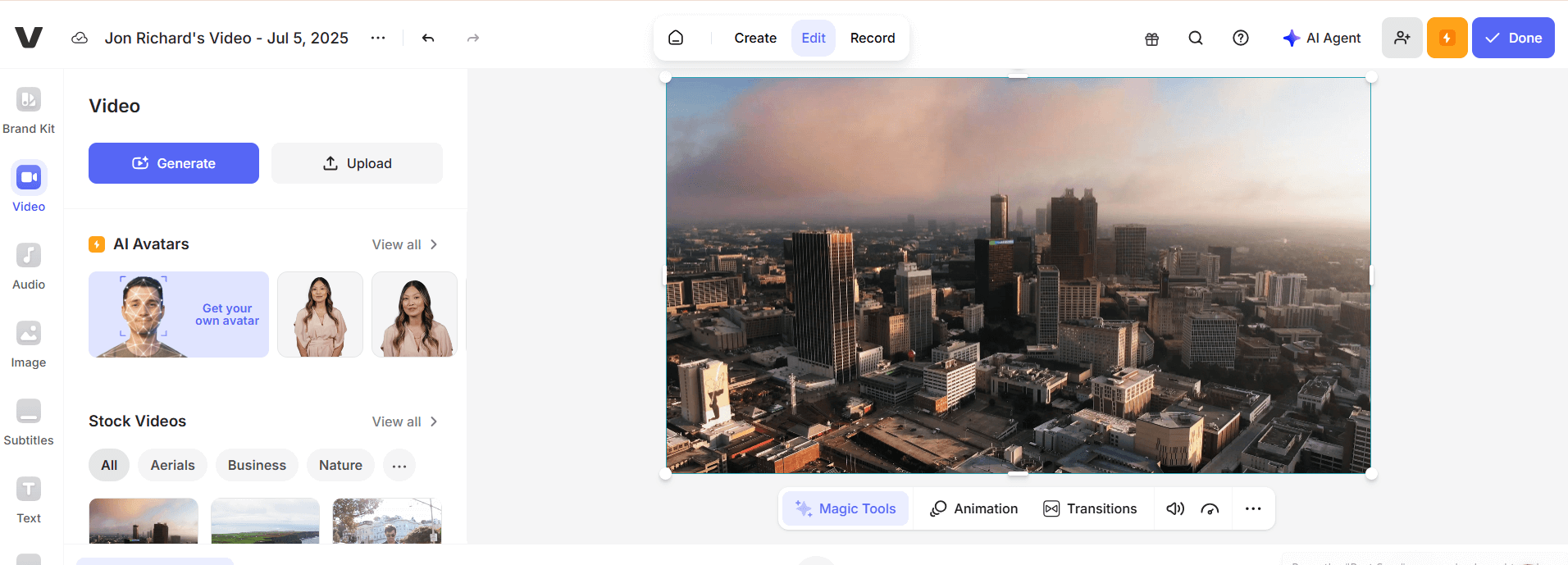Undo the last action
1568x565 pixels.
coord(428,38)
